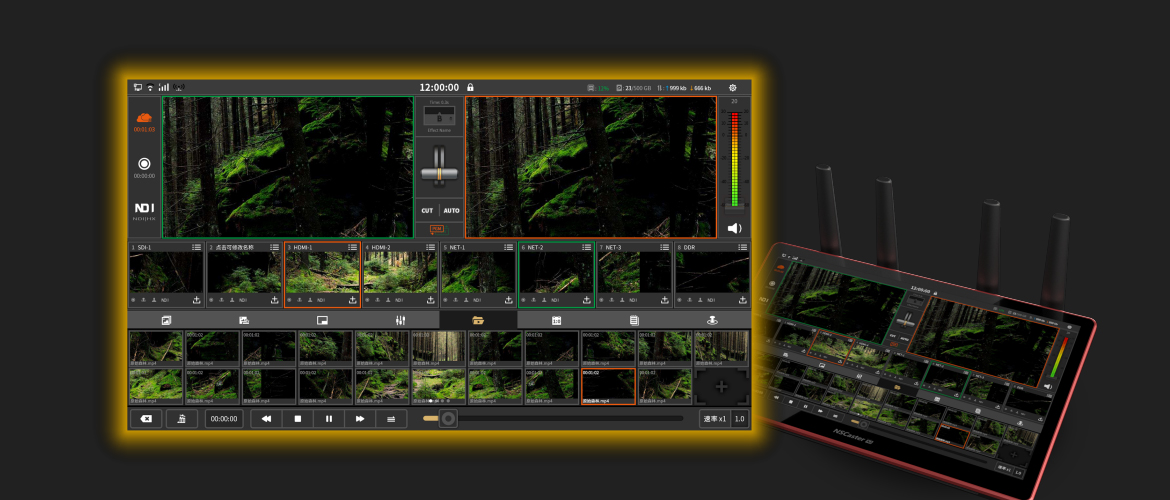1170x500 pixels.
Task: Click the orange cloud streaming icon
Action: [x=144, y=118]
